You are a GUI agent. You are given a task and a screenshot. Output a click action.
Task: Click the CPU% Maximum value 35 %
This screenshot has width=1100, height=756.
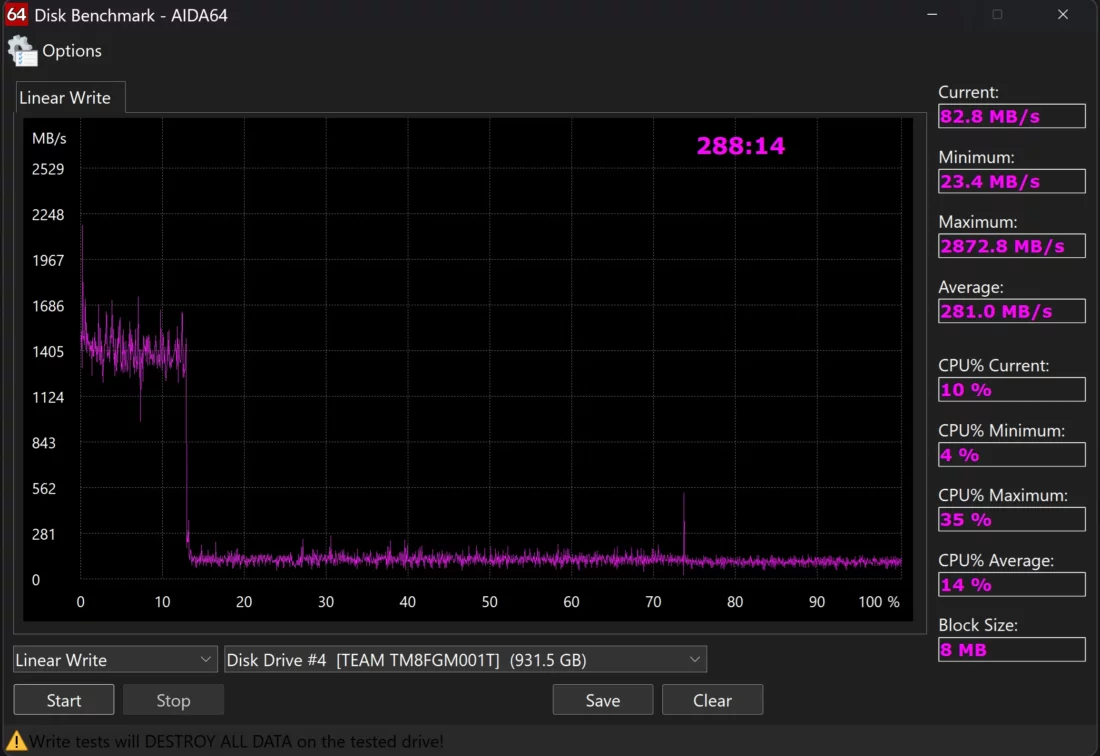pos(1011,520)
